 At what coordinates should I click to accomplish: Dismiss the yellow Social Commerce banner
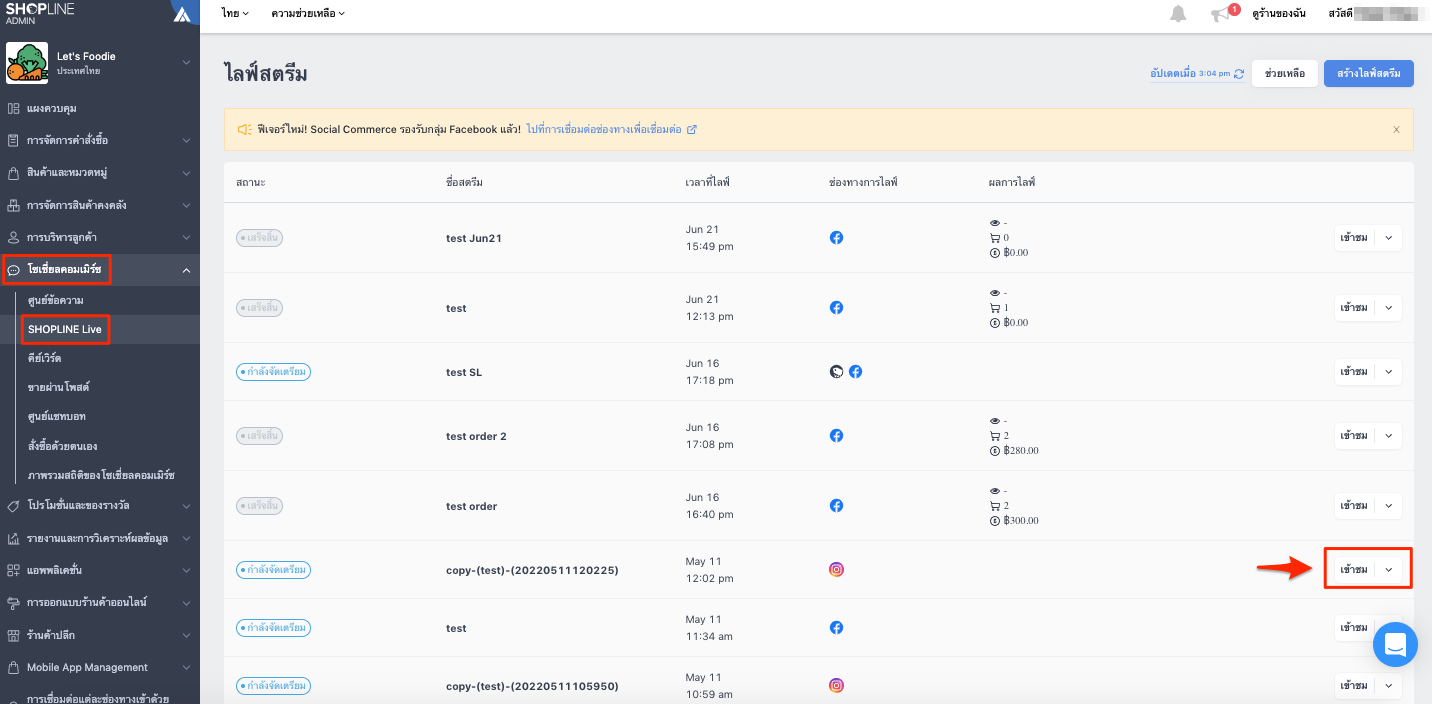click(x=1396, y=130)
